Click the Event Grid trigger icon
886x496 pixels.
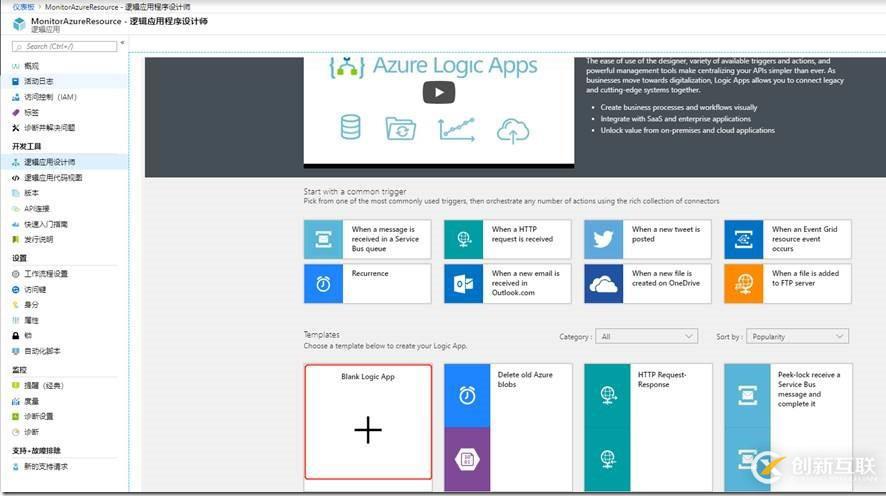[x=744, y=240]
